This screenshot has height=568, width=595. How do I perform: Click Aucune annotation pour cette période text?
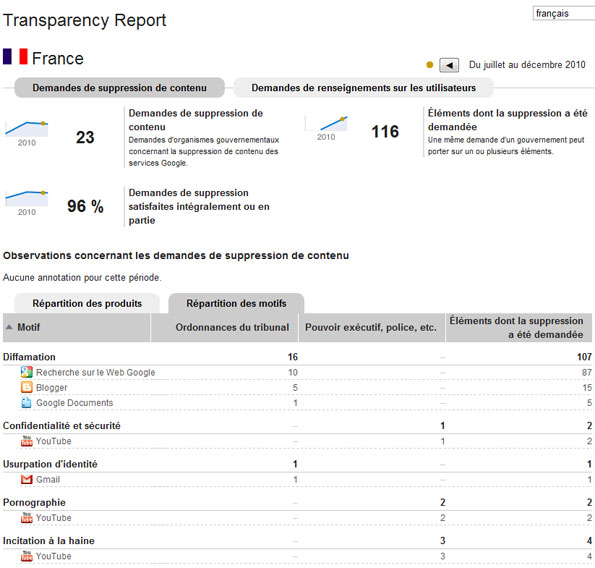(82, 277)
